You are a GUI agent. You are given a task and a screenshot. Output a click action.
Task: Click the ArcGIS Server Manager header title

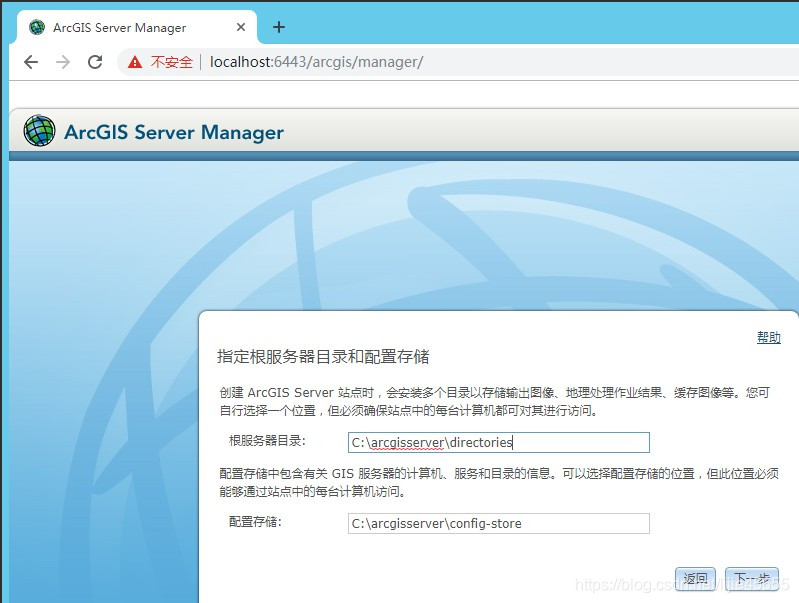[x=174, y=132]
